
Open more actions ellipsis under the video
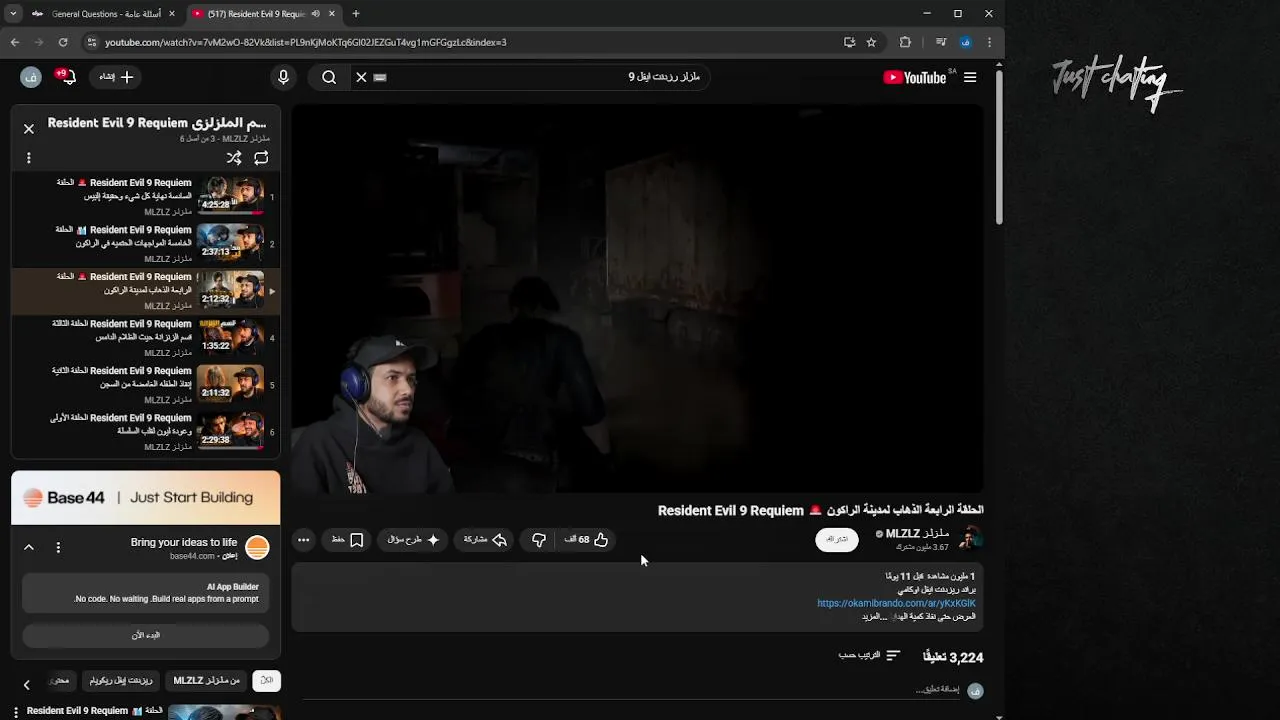pos(304,540)
